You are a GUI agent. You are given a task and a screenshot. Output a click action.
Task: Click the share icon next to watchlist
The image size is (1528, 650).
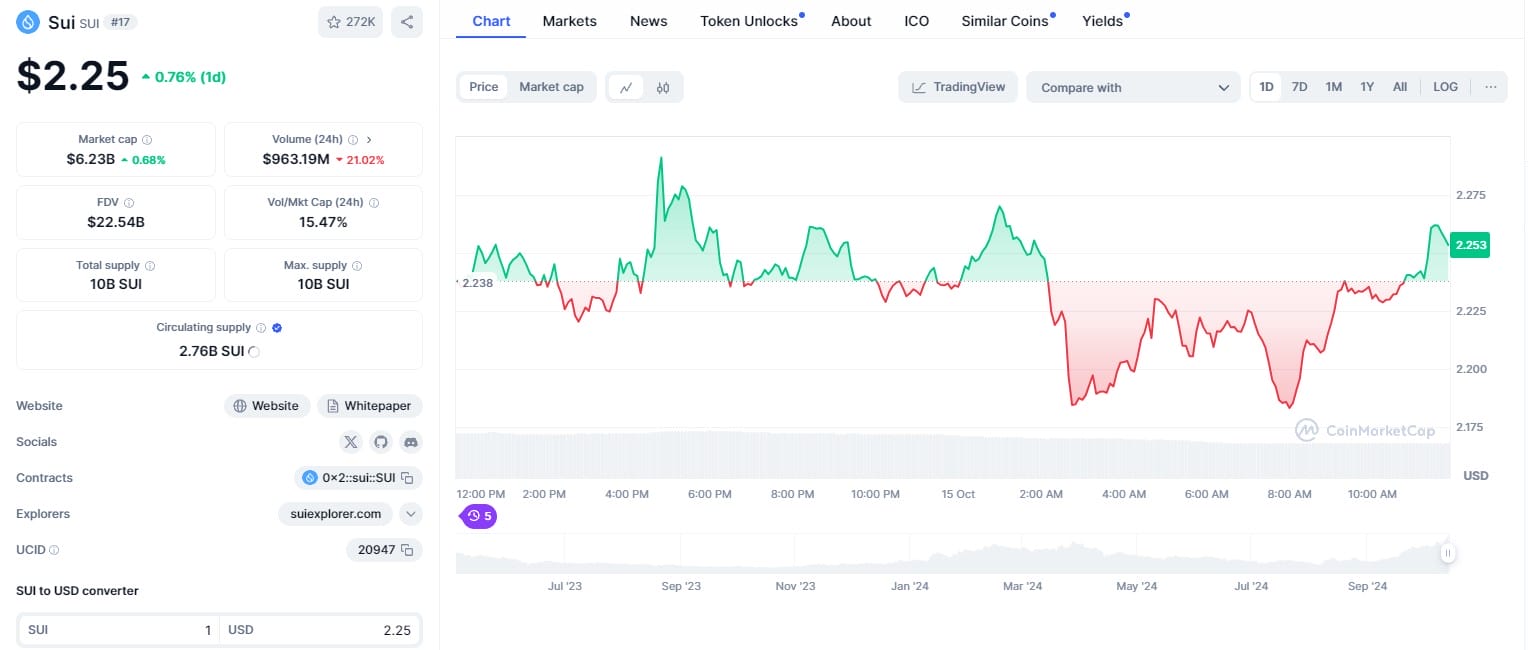[407, 22]
